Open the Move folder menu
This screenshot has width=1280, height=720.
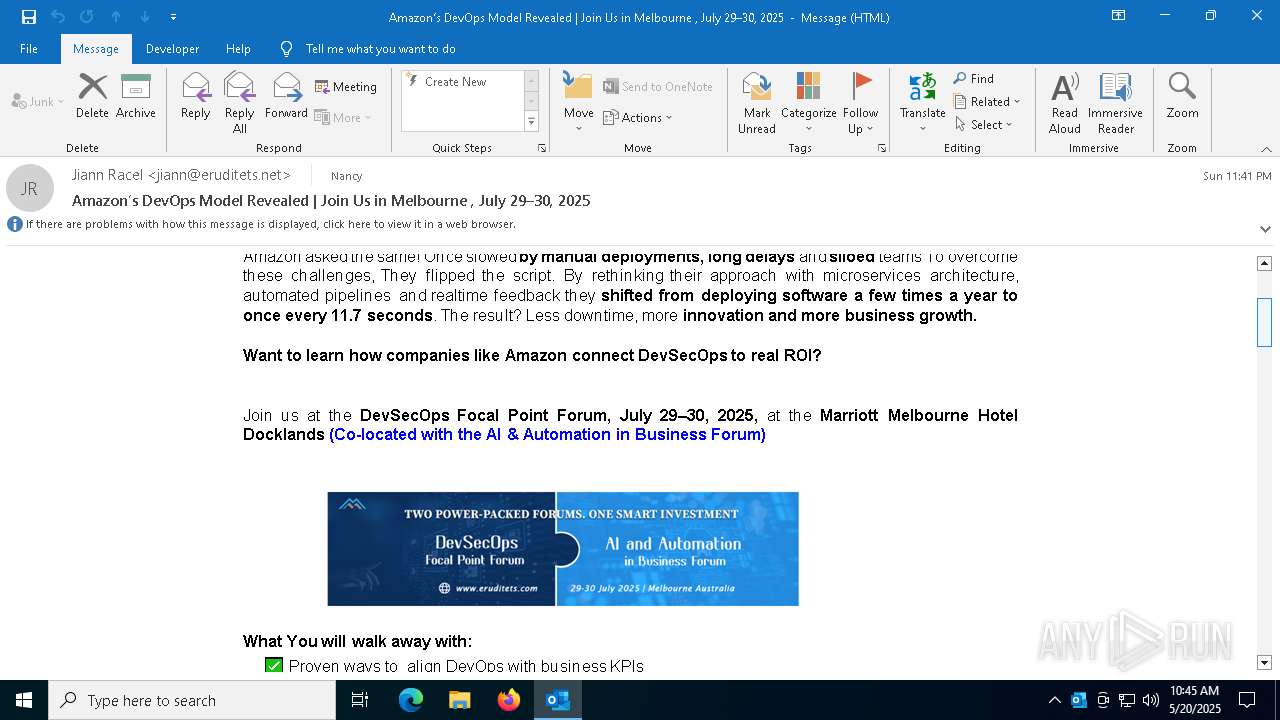tap(579, 103)
